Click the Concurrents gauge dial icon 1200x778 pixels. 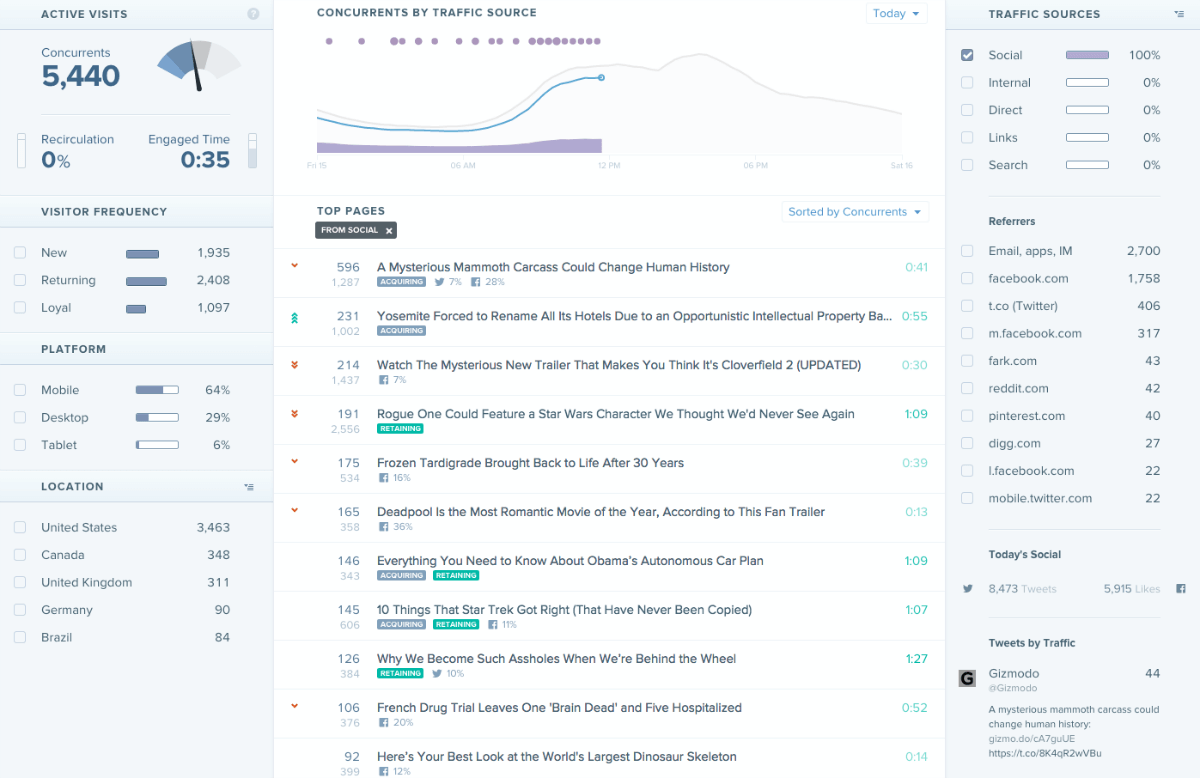click(x=196, y=68)
